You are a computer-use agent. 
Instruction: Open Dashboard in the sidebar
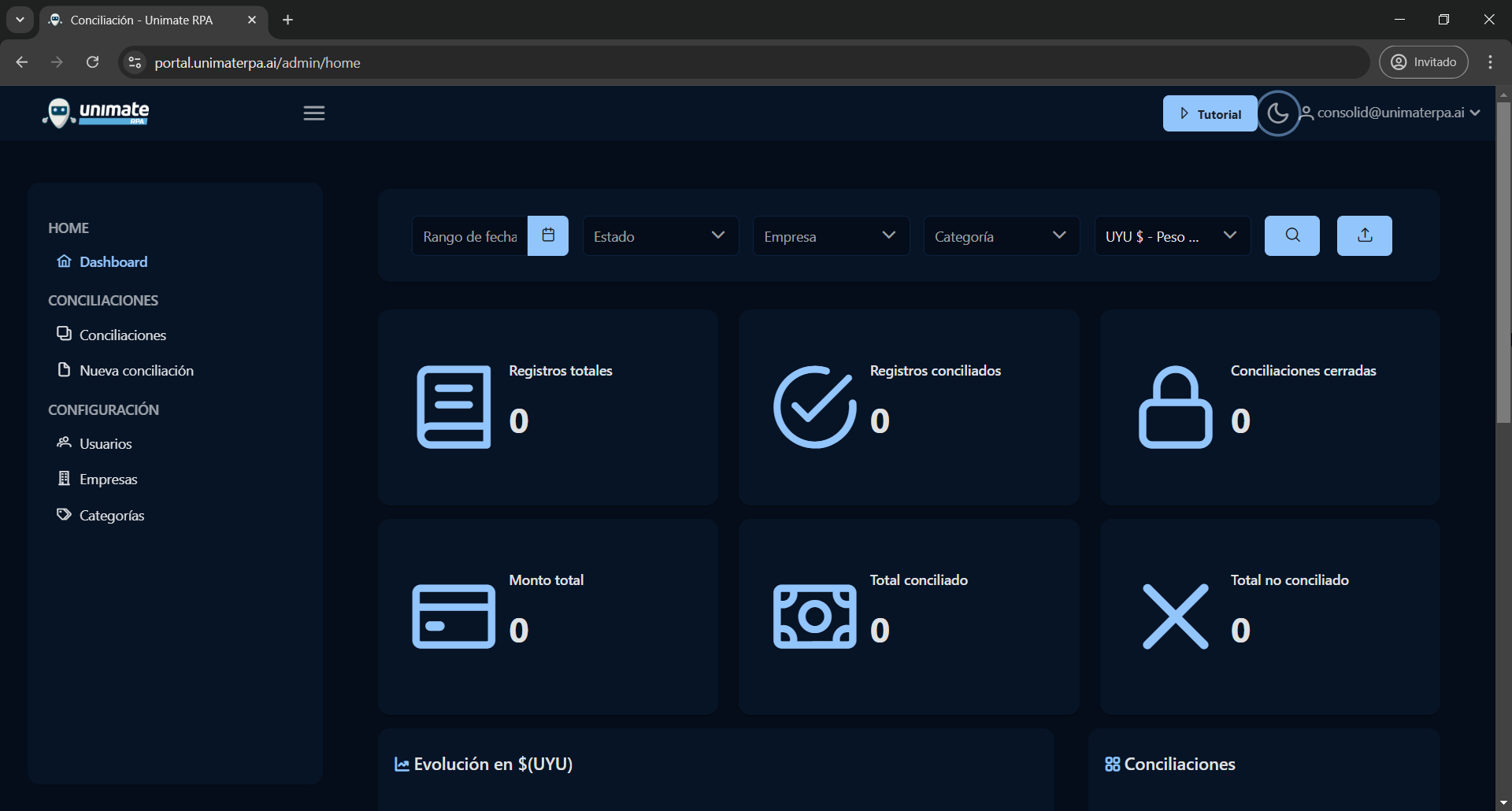coord(102,261)
